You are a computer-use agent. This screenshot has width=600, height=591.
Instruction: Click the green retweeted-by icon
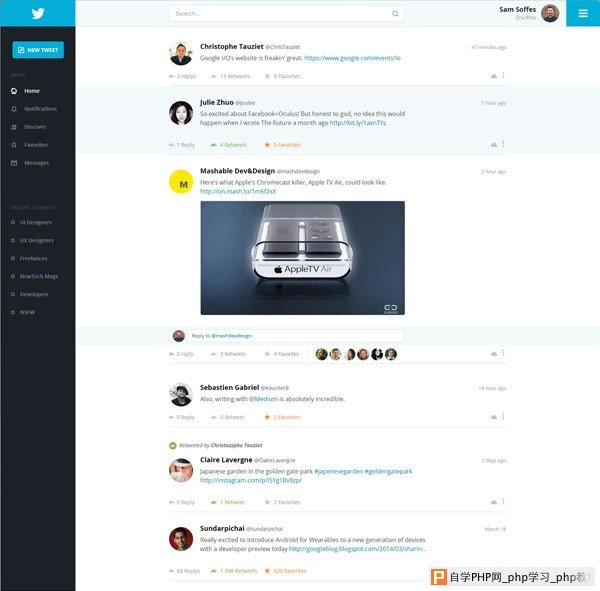tap(173, 446)
